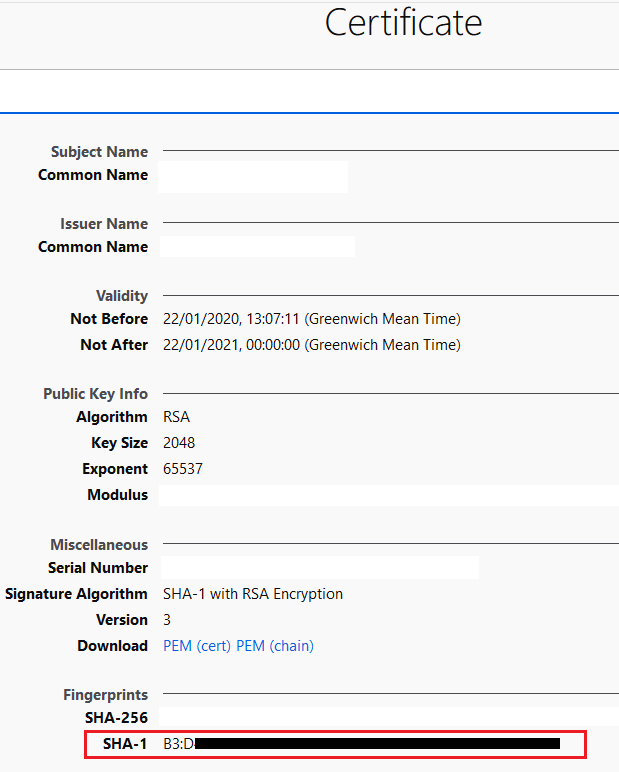The image size is (619, 772).
Task: Click the Certificate page heading
Action: pyautogui.click(x=403, y=23)
